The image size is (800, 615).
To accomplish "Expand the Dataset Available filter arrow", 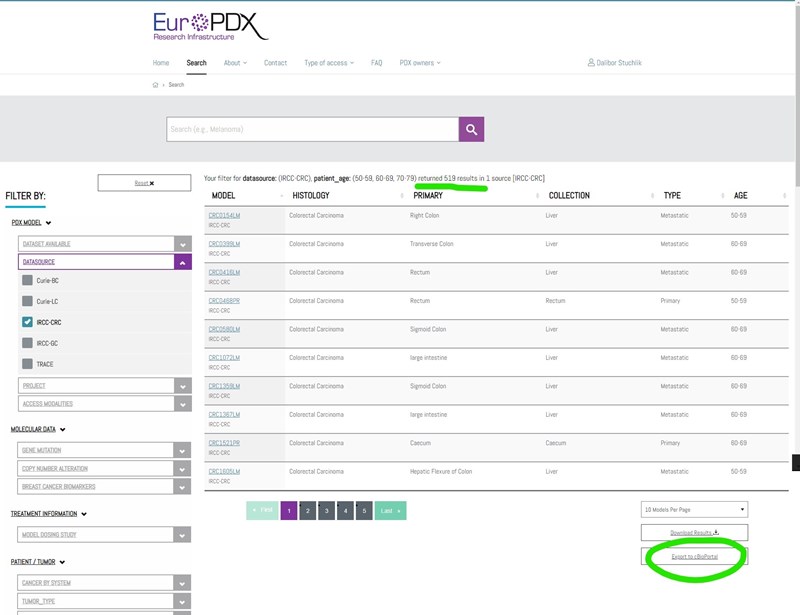I will 182,244.
